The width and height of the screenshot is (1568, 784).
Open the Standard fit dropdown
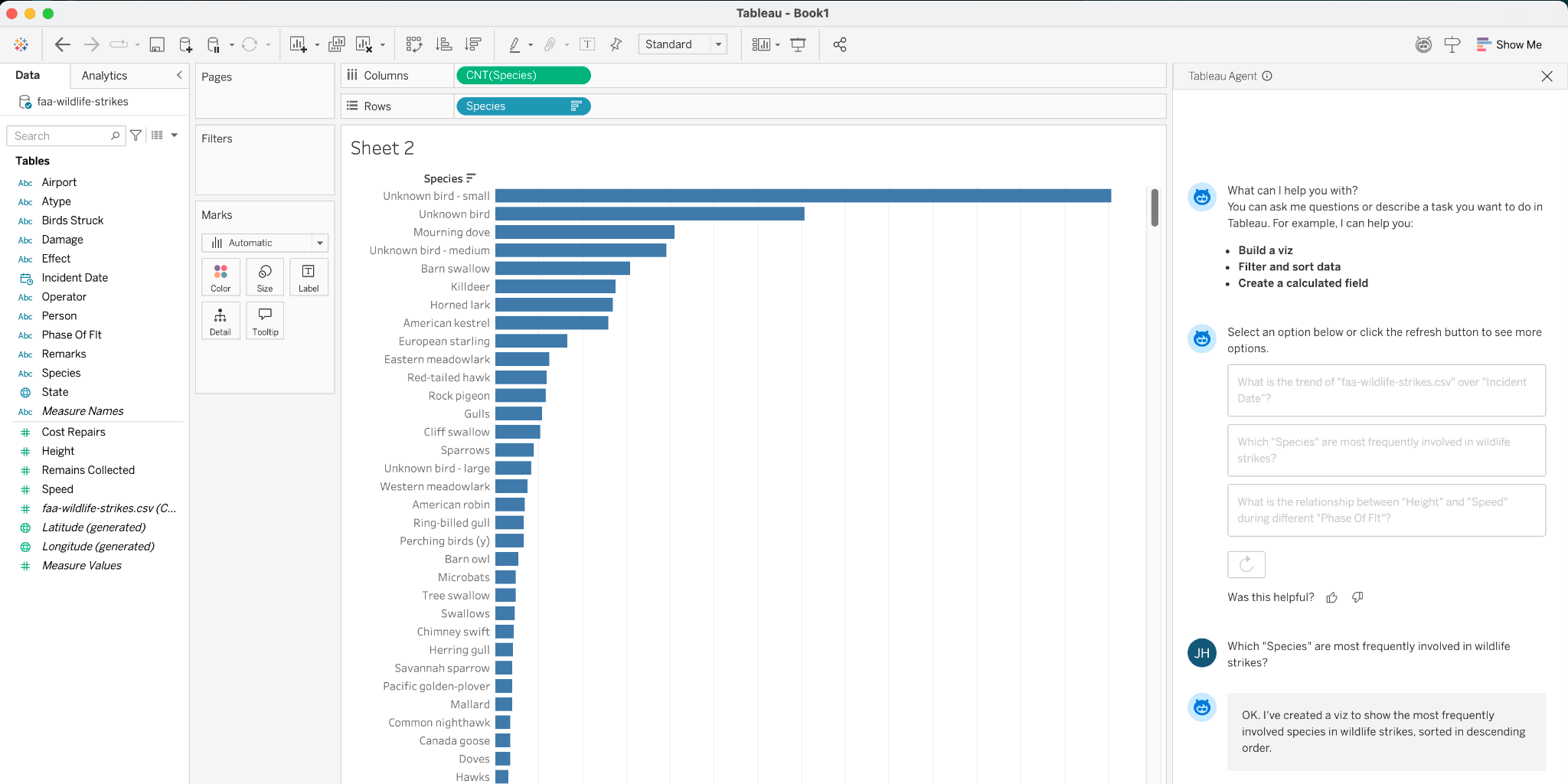pyautogui.click(x=717, y=44)
